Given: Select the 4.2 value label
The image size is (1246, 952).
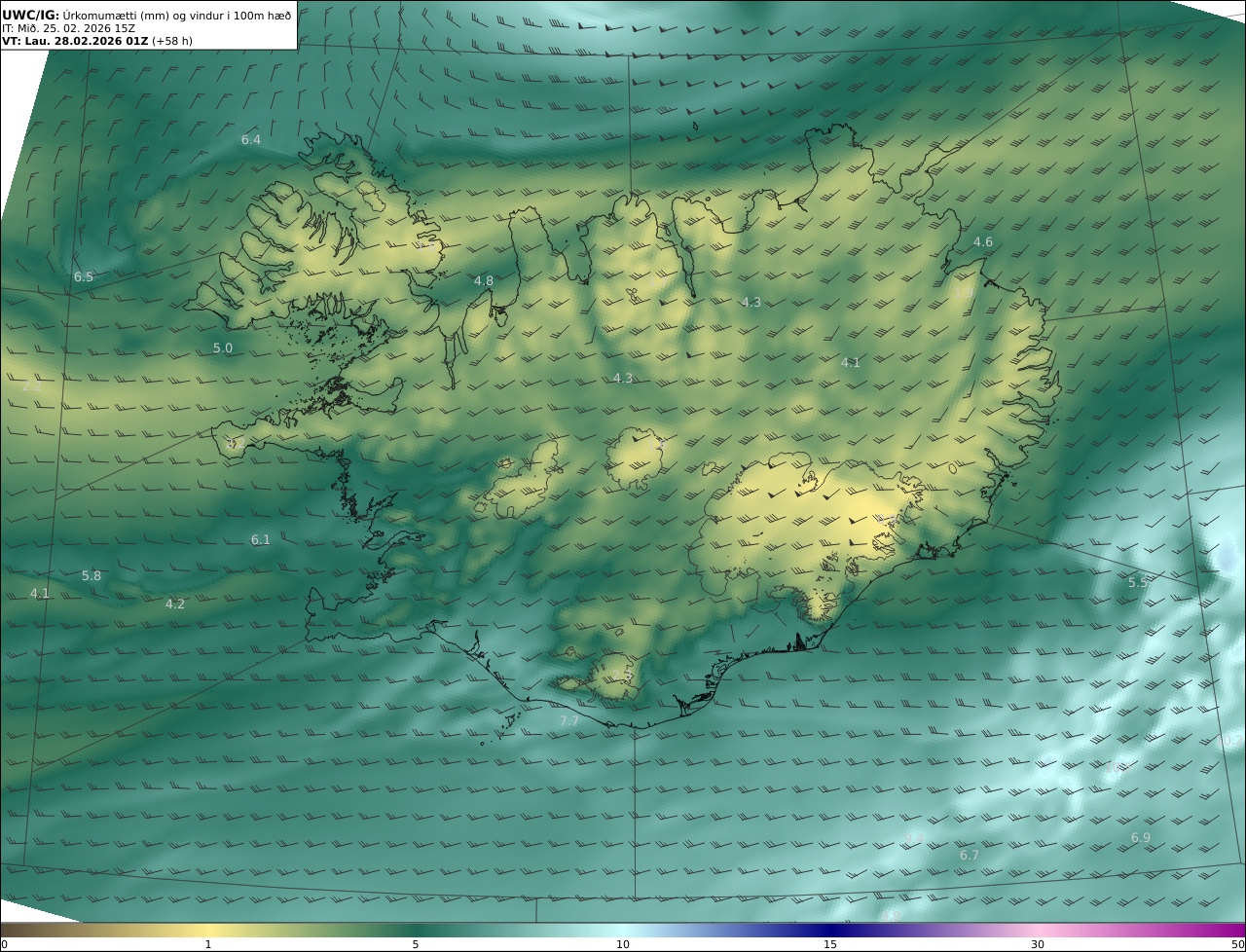Looking at the screenshot, I should (x=175, y=604).
